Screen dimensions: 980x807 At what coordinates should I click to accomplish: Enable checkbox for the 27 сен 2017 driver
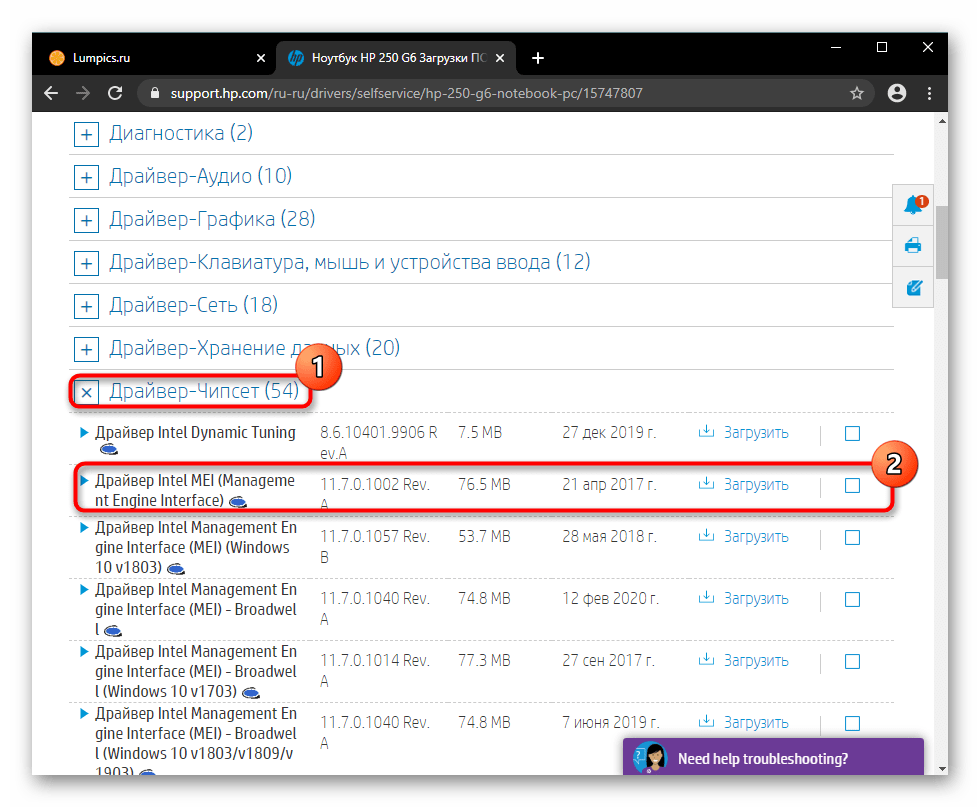click(x=852, y=661)
